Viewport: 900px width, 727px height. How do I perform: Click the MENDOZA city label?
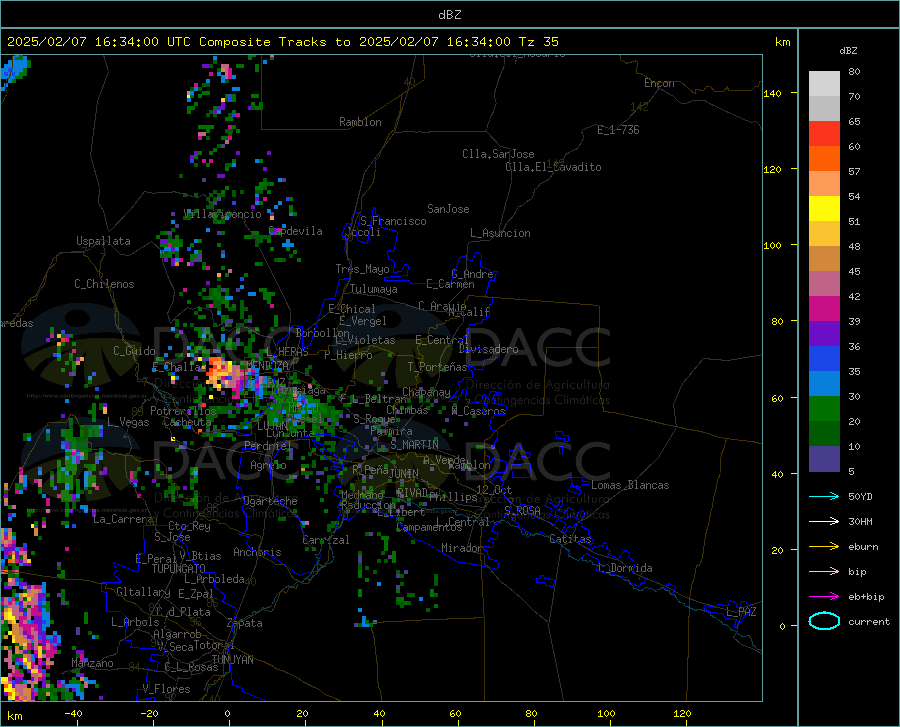coord(267,365)
